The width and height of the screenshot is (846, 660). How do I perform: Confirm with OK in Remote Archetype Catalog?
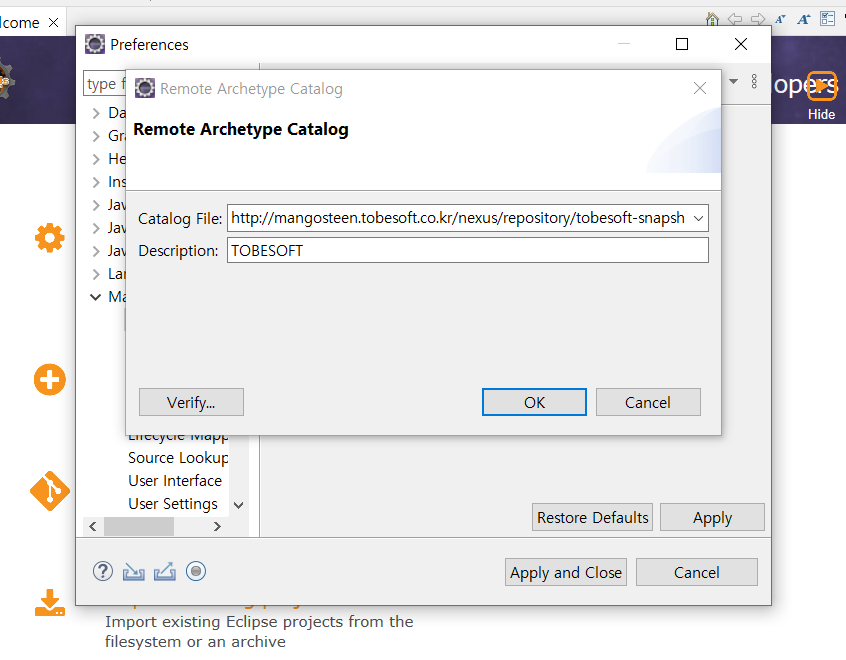(534, 402)
